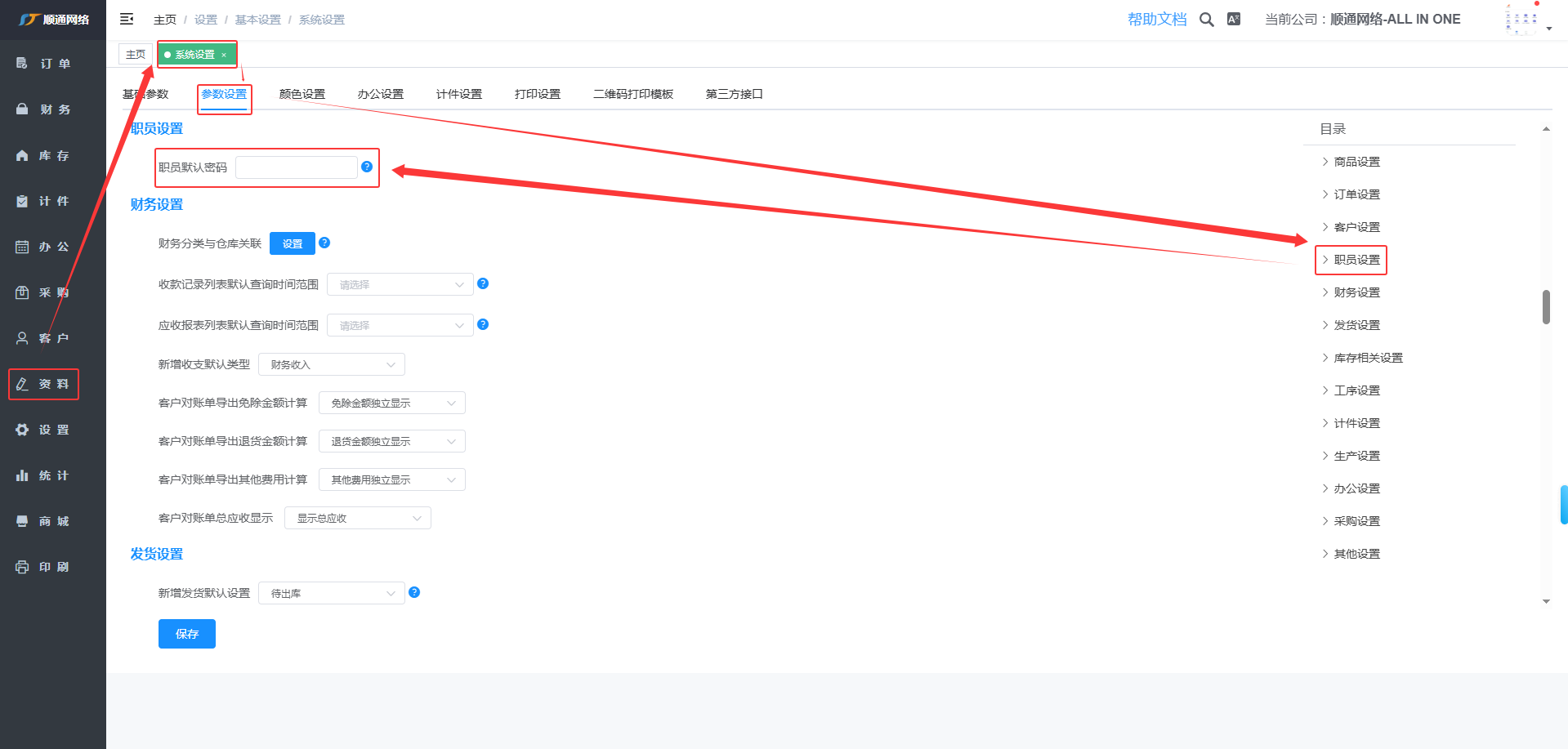Viewport: 1568px width, 749px height.
Task: Expand 新增发货默认设置 dropdown
Action: point(331,593)
